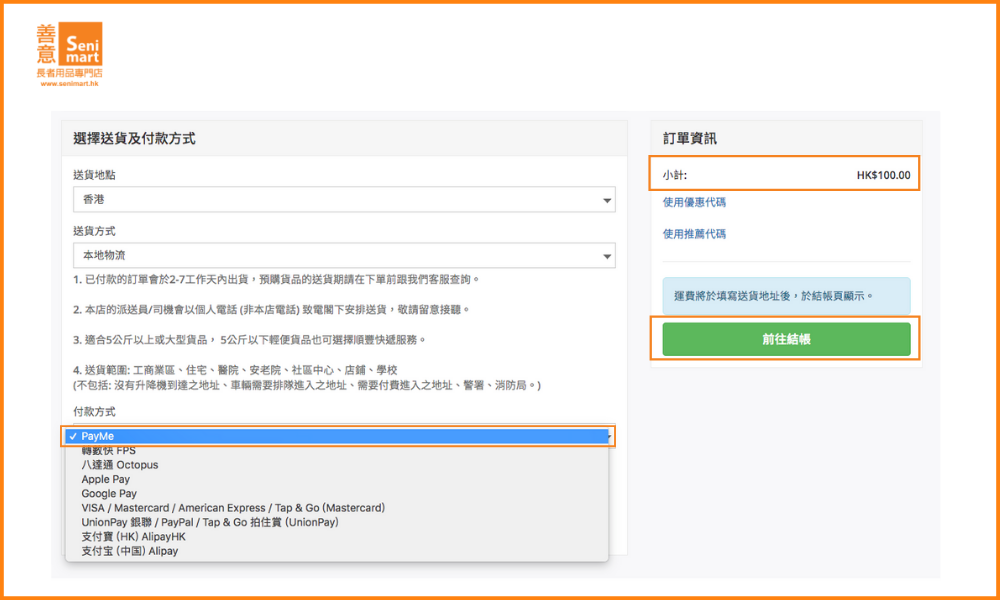This screenshot has width=1000, height=600.
Task: Choose 轉數快 FPS from payment list
Action: tap(109, 451)
